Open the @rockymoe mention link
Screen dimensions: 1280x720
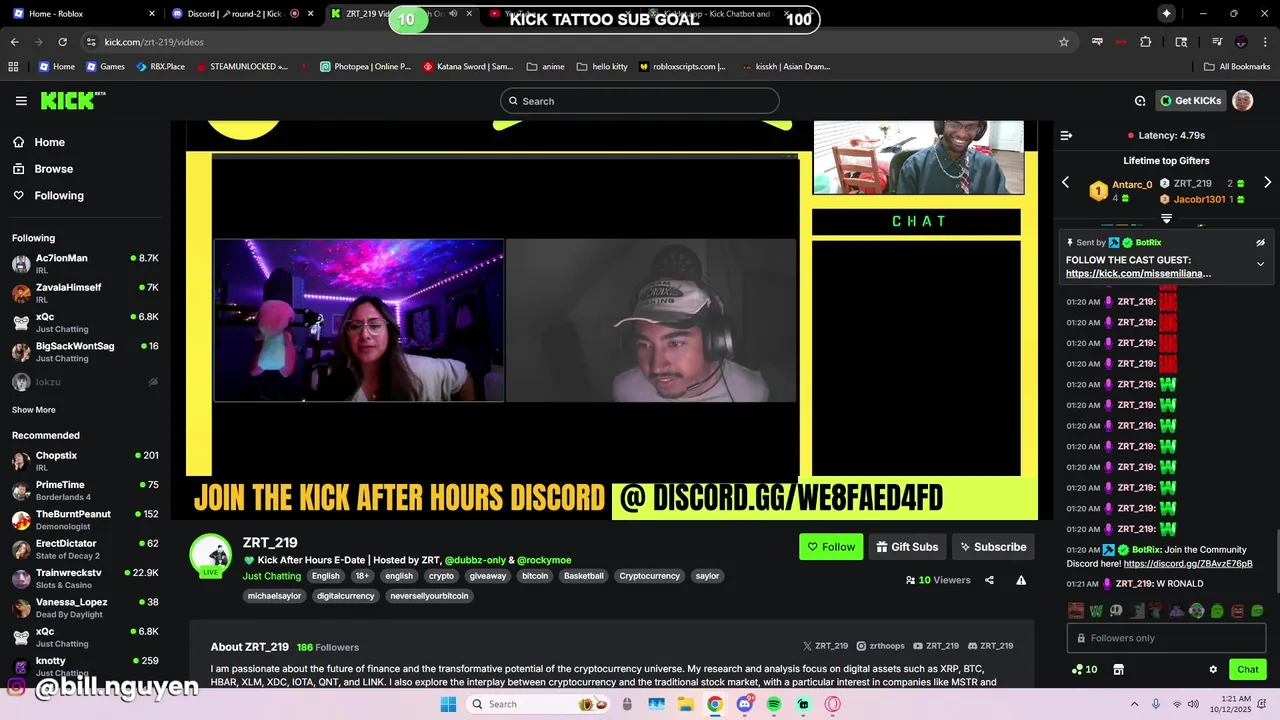(x=544, y=560)
